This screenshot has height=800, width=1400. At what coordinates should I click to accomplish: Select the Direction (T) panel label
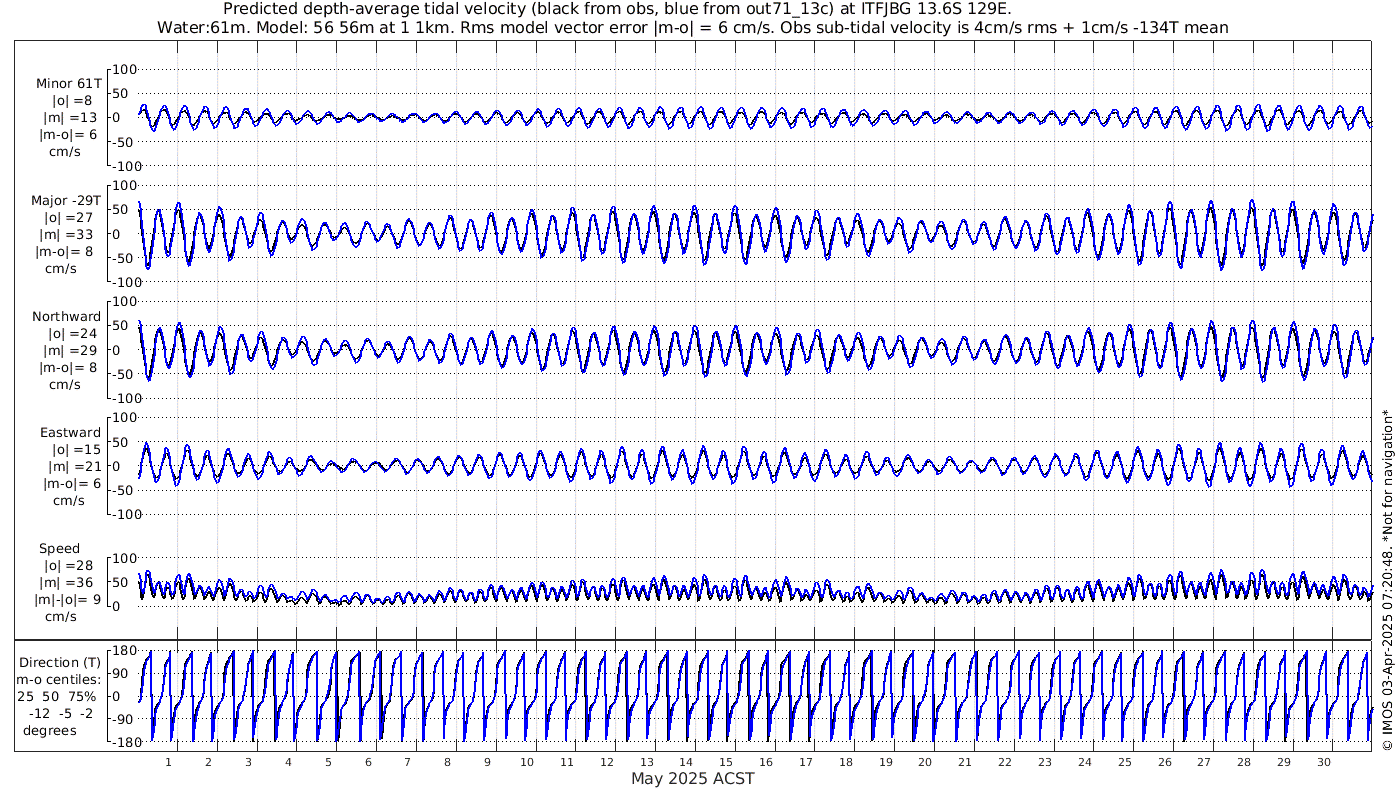click(61, 662)
